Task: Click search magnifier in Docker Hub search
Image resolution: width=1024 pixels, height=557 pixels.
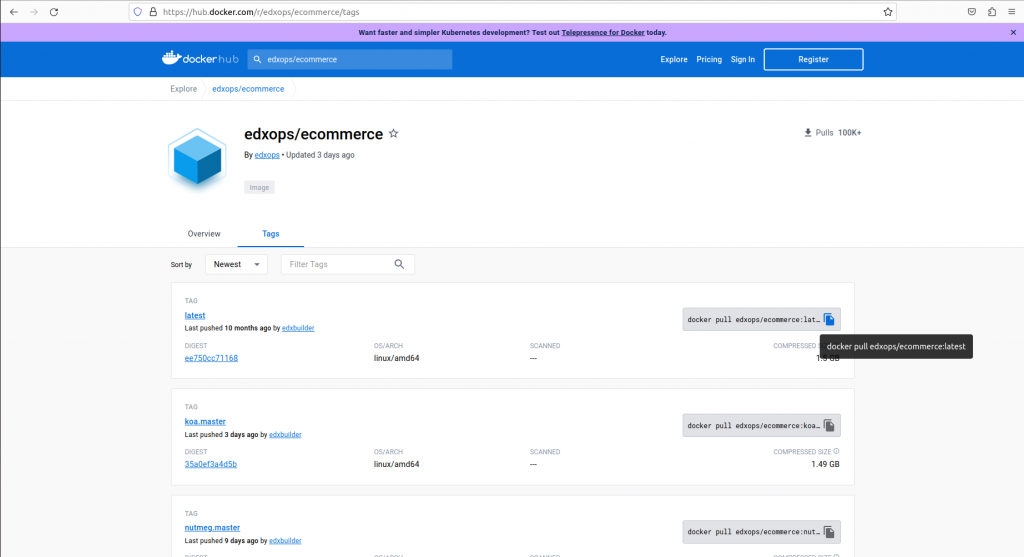Action: (257, 59)
